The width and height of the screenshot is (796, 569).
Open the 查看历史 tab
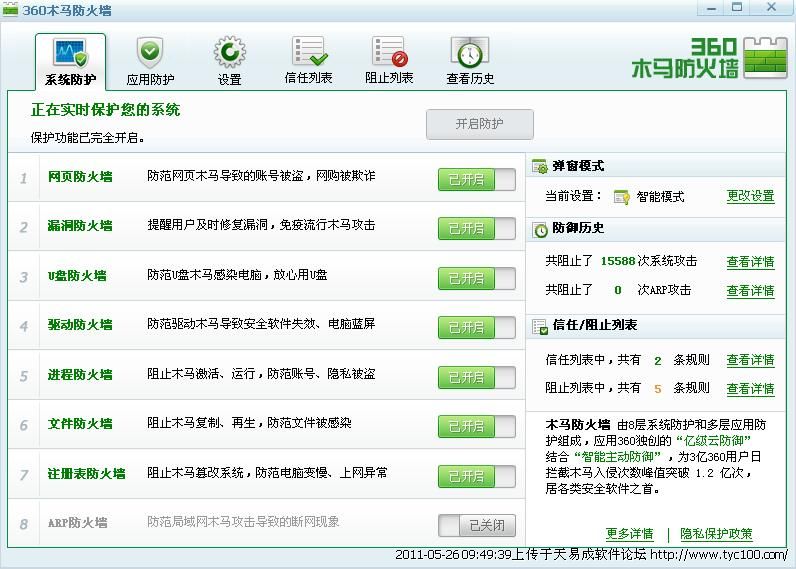470,62
